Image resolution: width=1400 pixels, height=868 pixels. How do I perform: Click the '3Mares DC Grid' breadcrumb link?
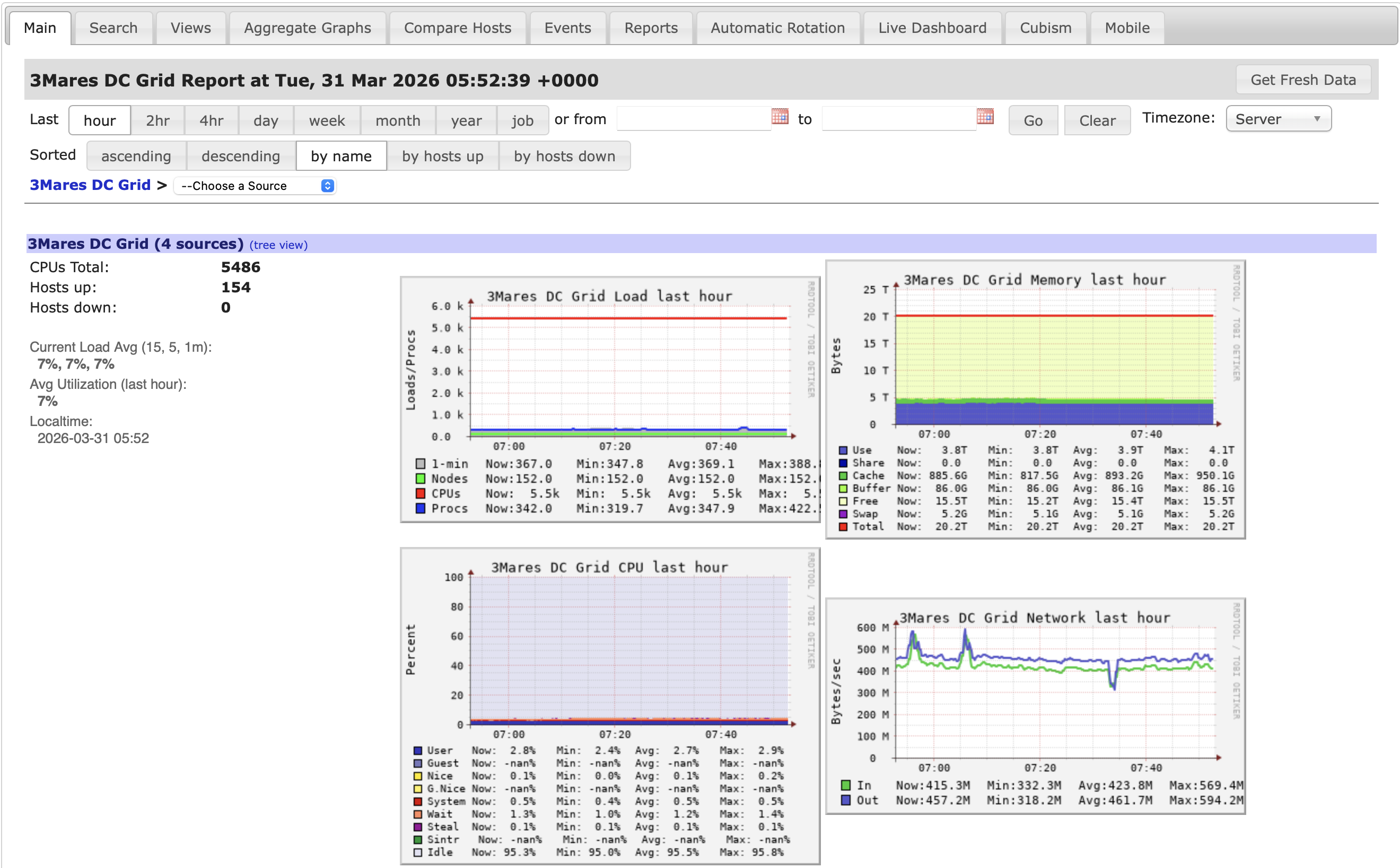[x=90, y=185]
